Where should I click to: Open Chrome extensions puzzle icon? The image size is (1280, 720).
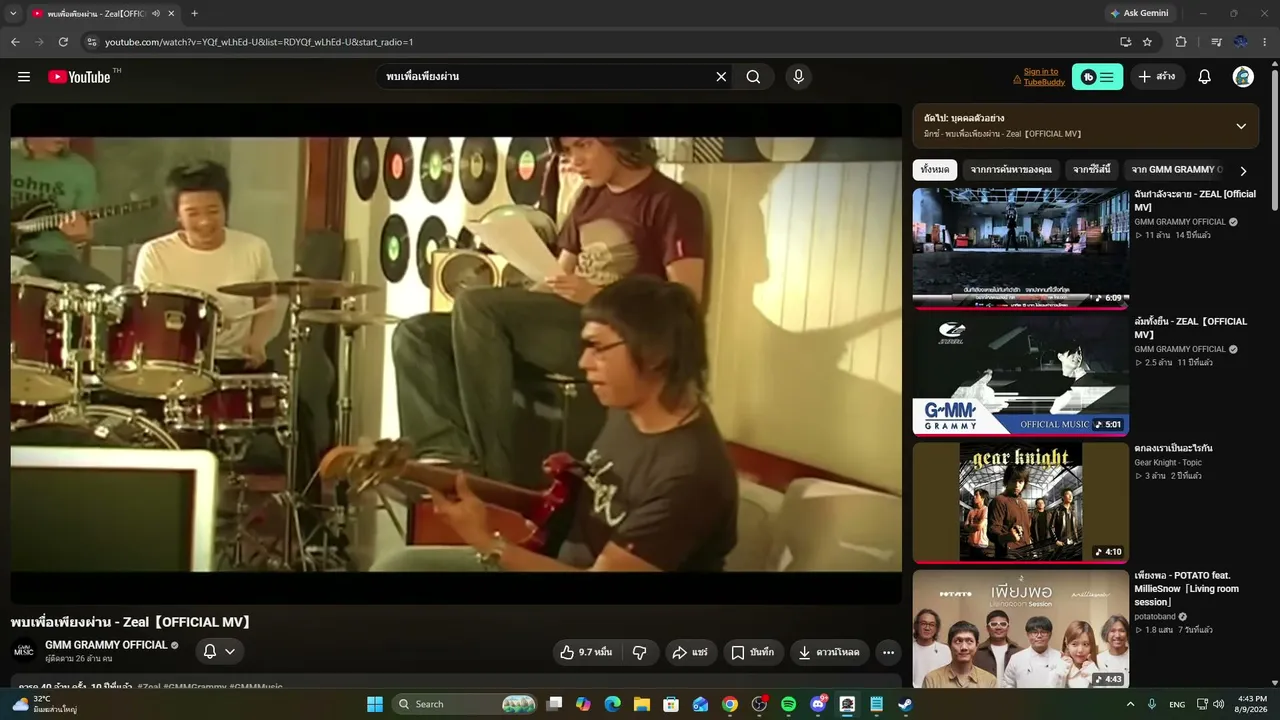1181,42
